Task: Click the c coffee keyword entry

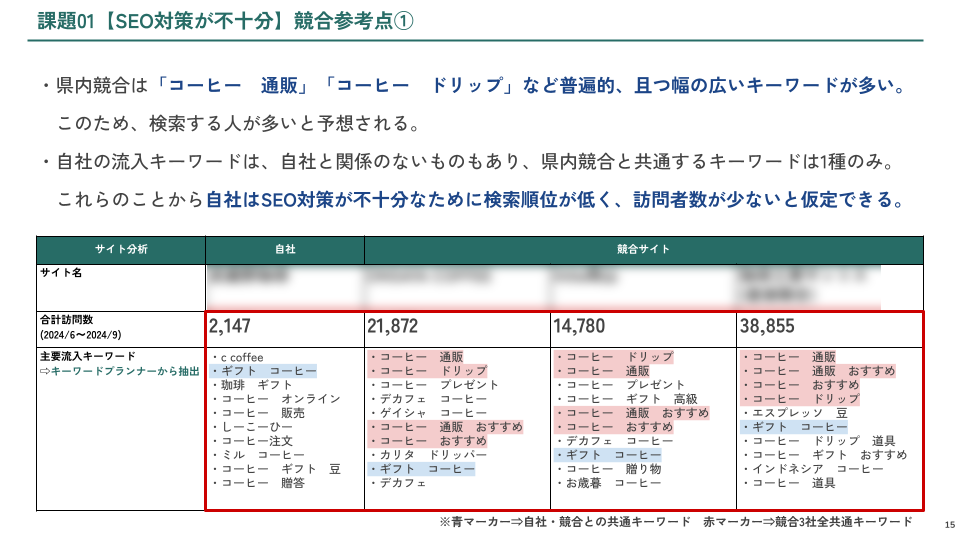Action: pyautogui.click(x=241, y=357)
